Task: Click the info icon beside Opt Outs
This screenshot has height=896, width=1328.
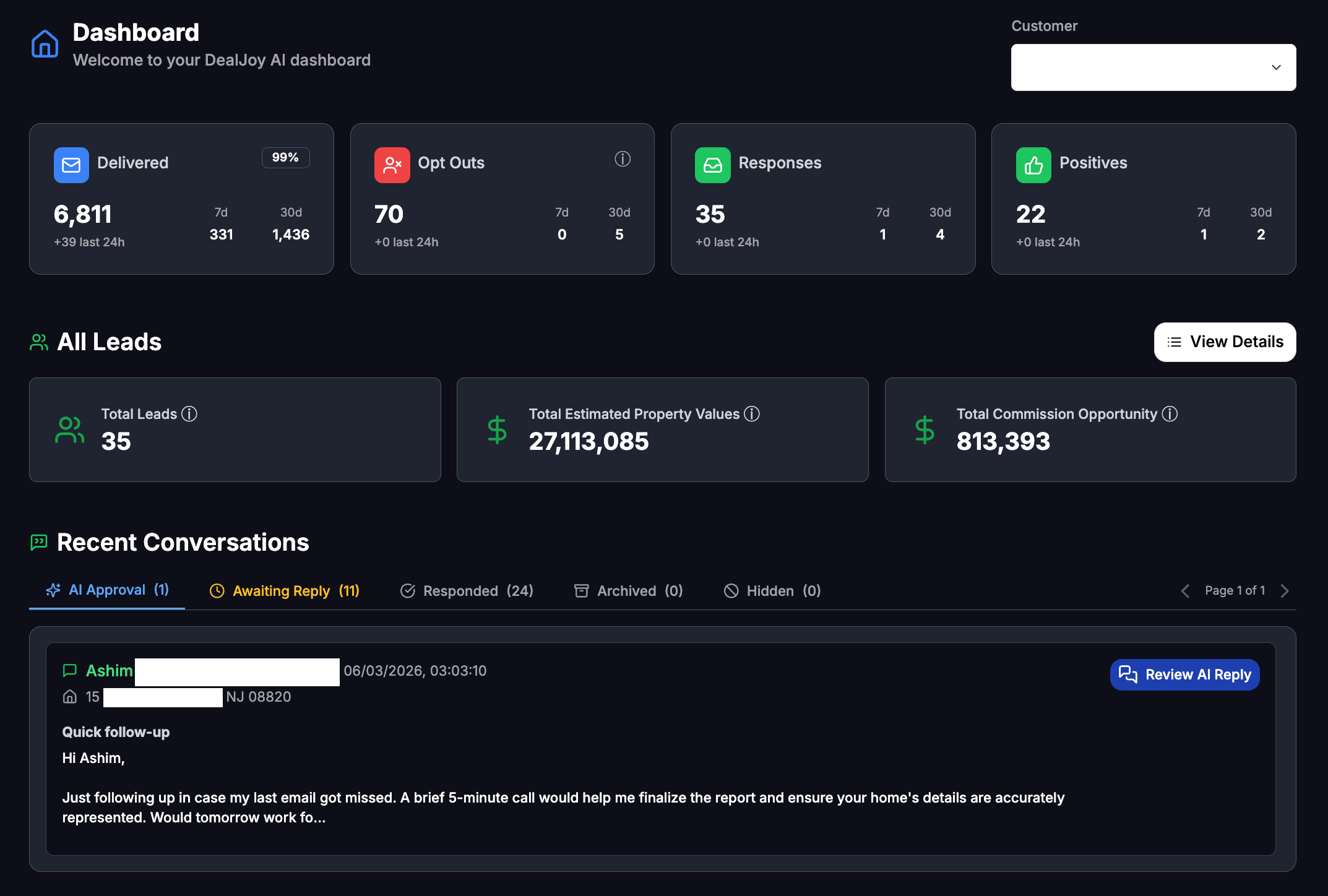Action: (623, 159)
